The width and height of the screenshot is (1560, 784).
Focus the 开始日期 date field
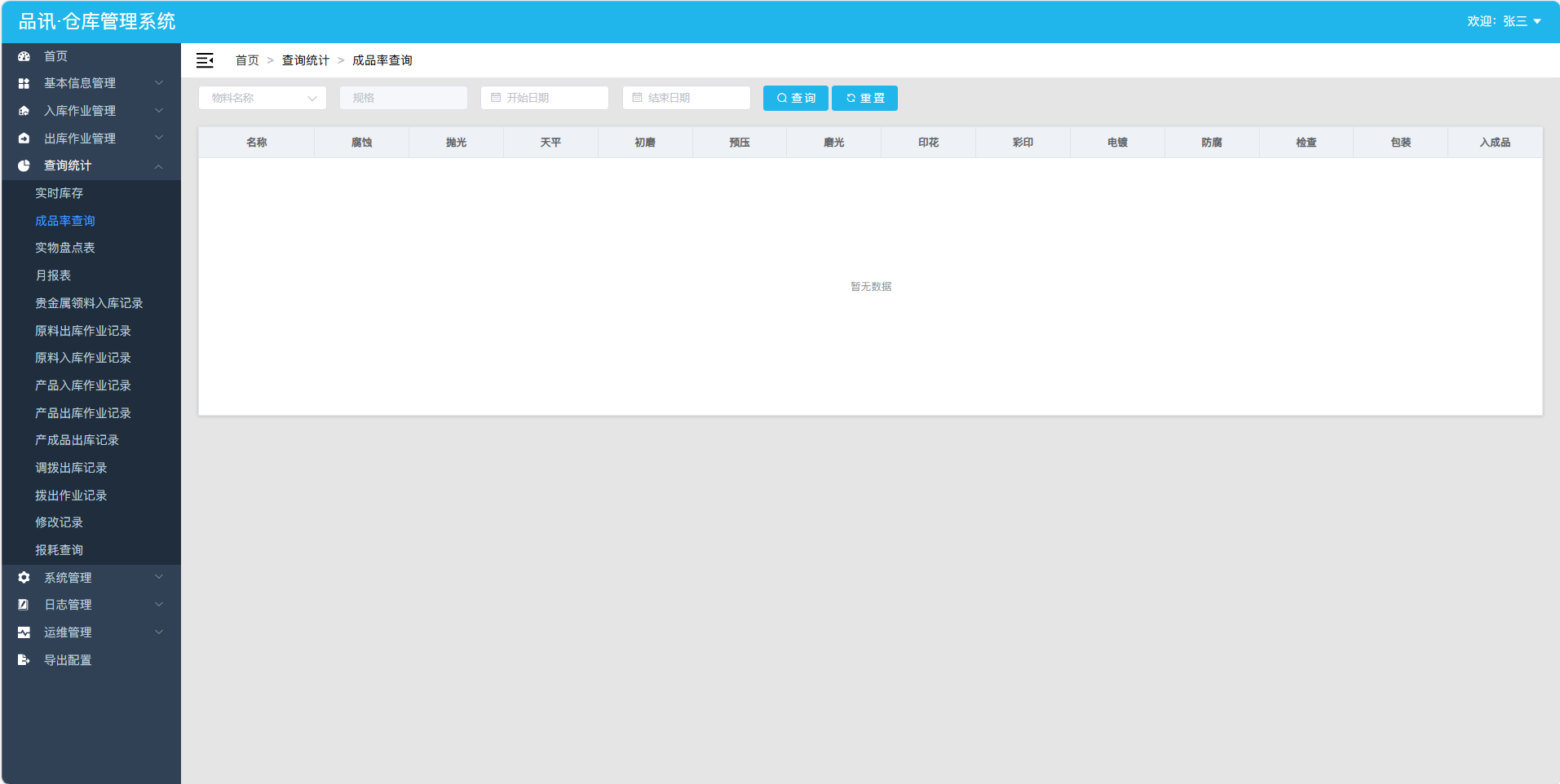(545, 98)
